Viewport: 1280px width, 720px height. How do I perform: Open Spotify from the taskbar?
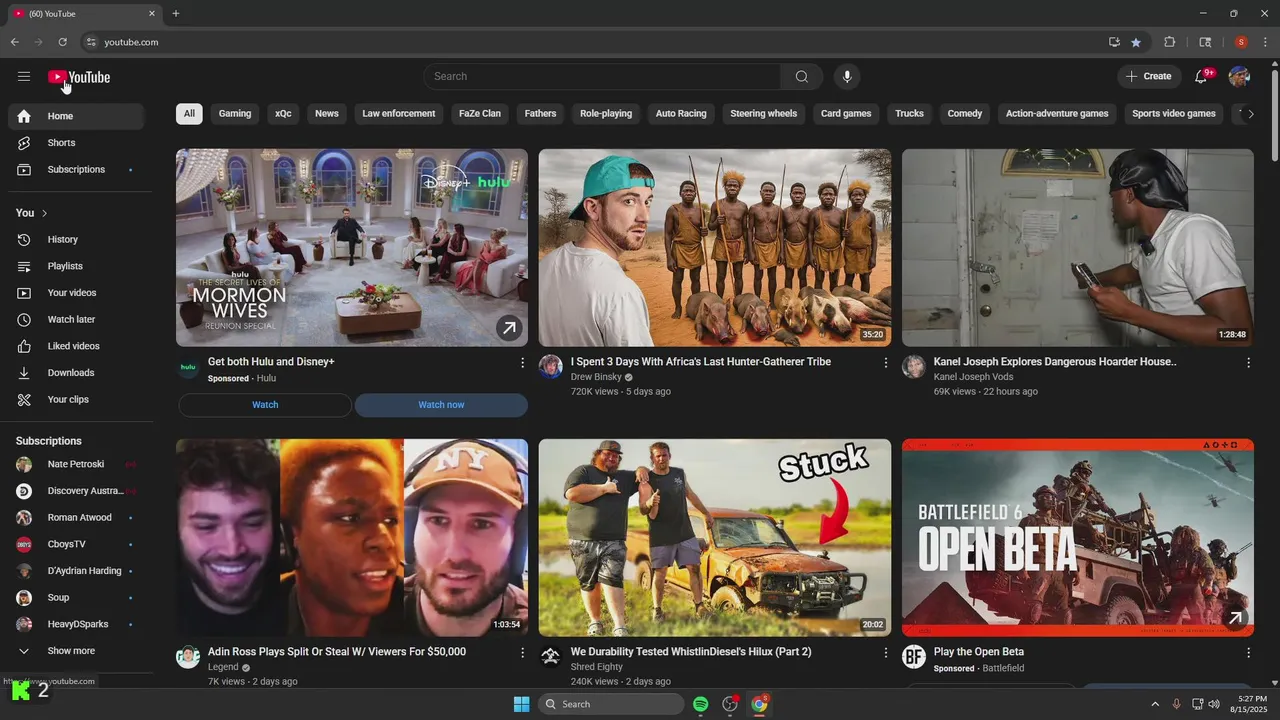[x=700, y=704]
